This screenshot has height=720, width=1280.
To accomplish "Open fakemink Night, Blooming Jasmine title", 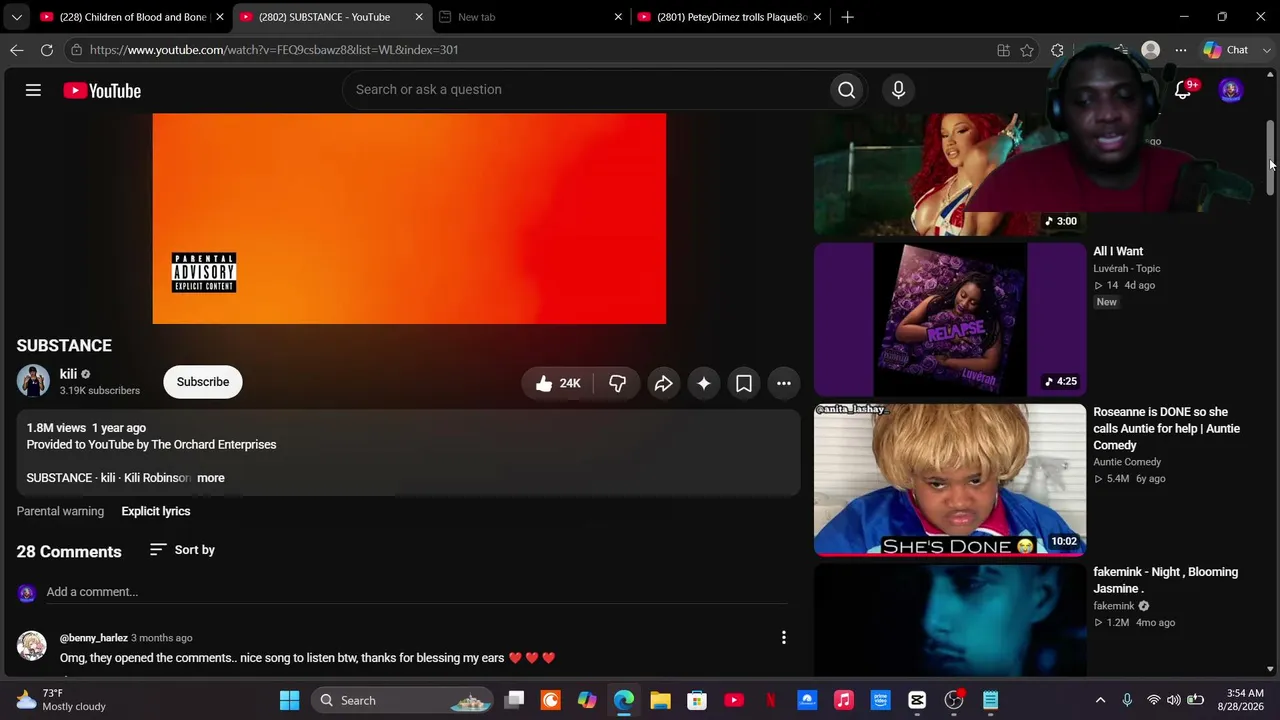I will (x=1166, y=580).
